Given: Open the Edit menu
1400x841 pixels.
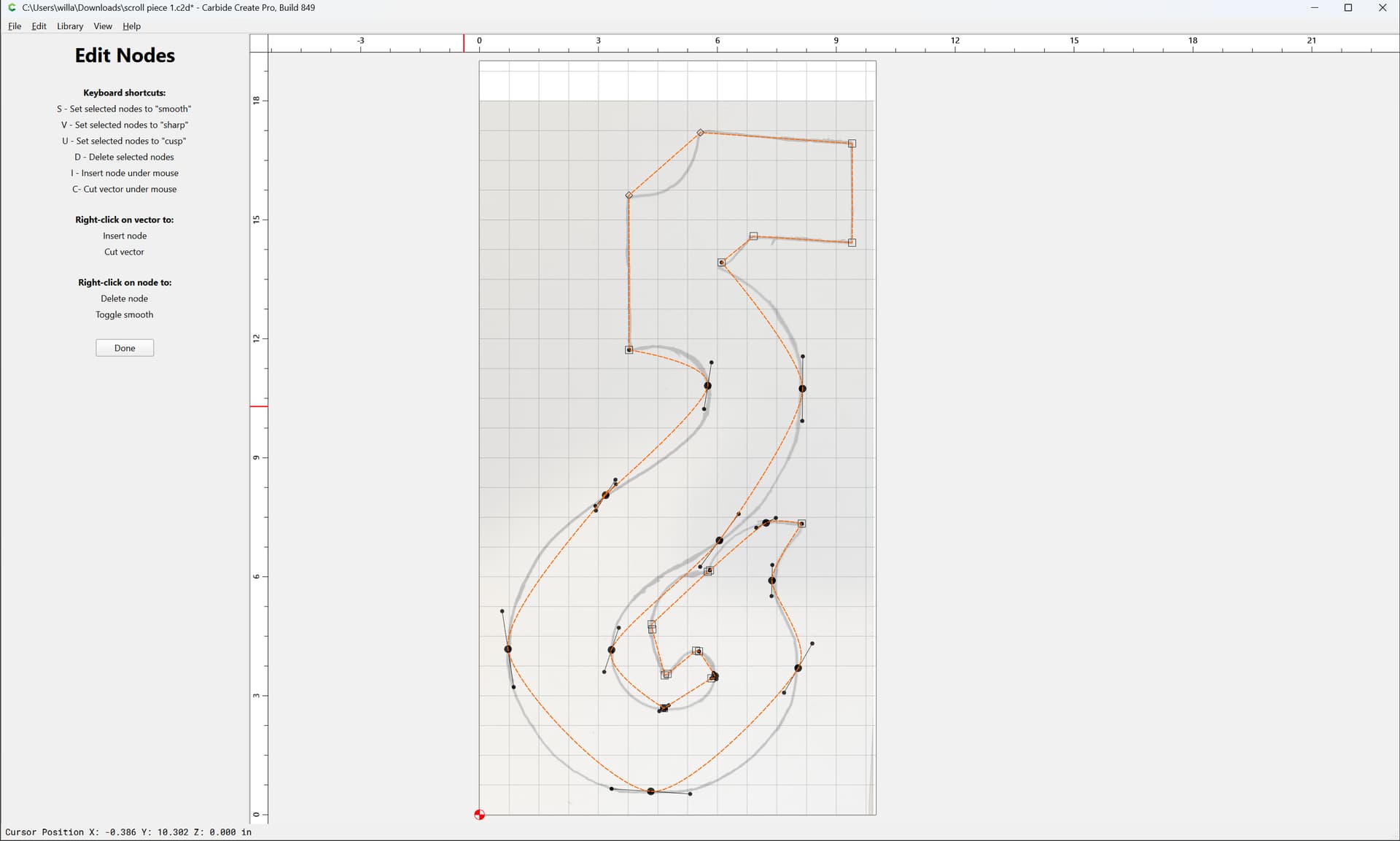Looking at the screenshot, I should [39, 26].
